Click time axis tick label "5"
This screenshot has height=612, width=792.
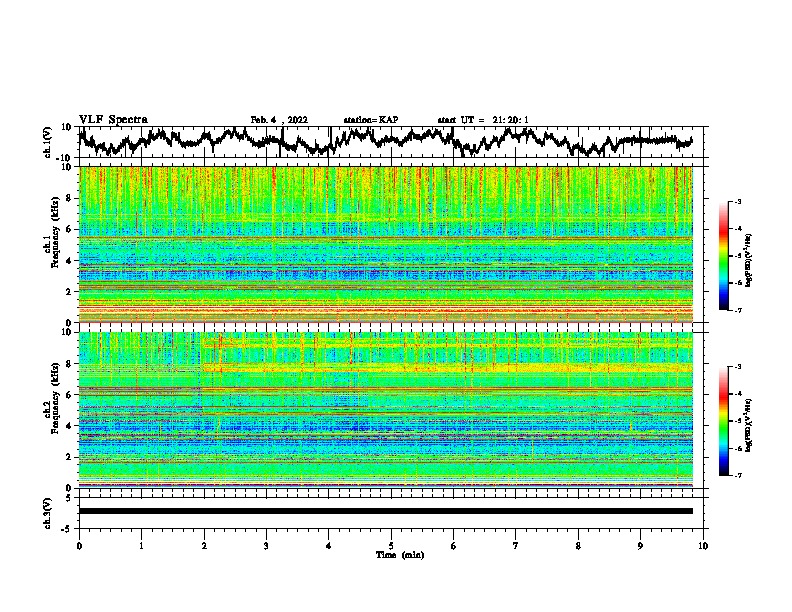(x=391, y=546)
